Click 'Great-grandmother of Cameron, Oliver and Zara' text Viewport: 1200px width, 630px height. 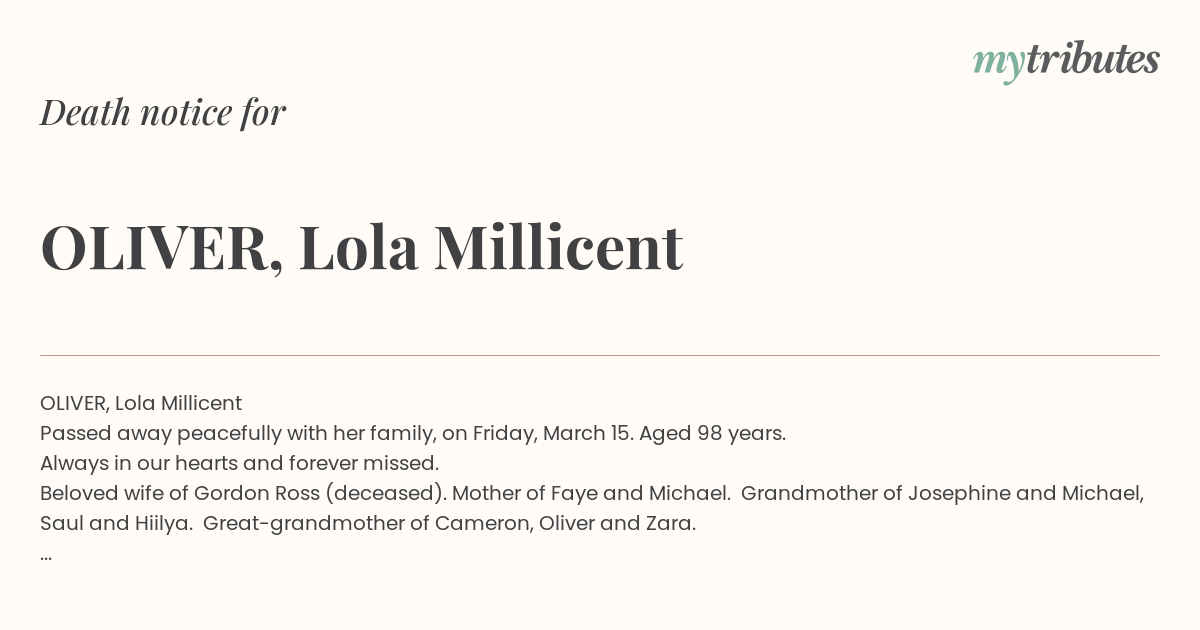[x=450, y=523]
